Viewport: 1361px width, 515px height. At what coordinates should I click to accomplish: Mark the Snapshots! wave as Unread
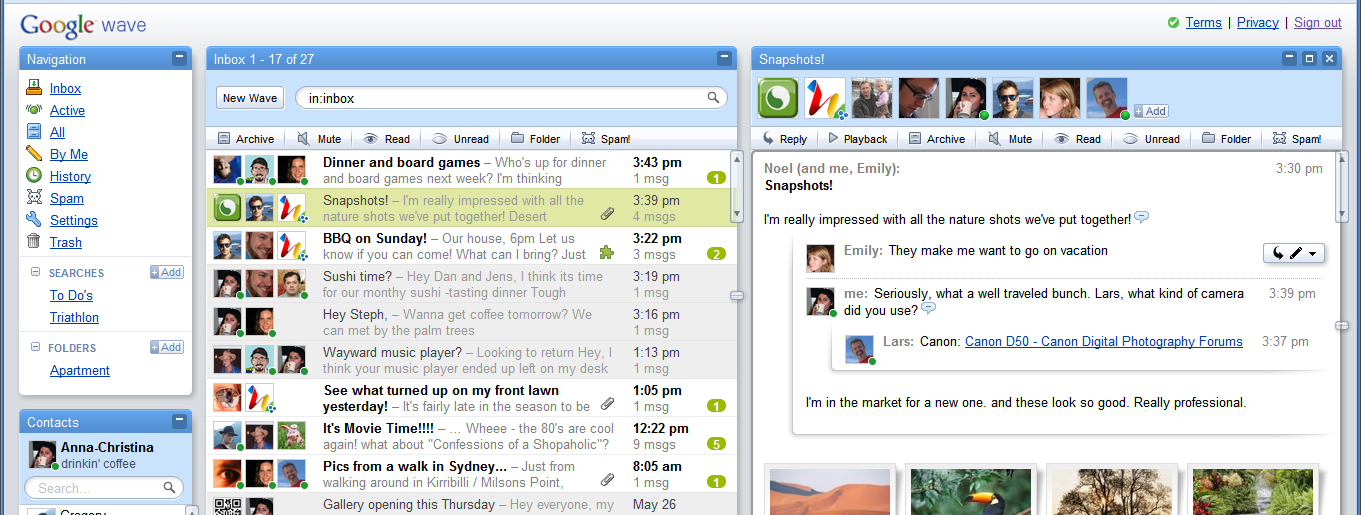[1151, 139]
